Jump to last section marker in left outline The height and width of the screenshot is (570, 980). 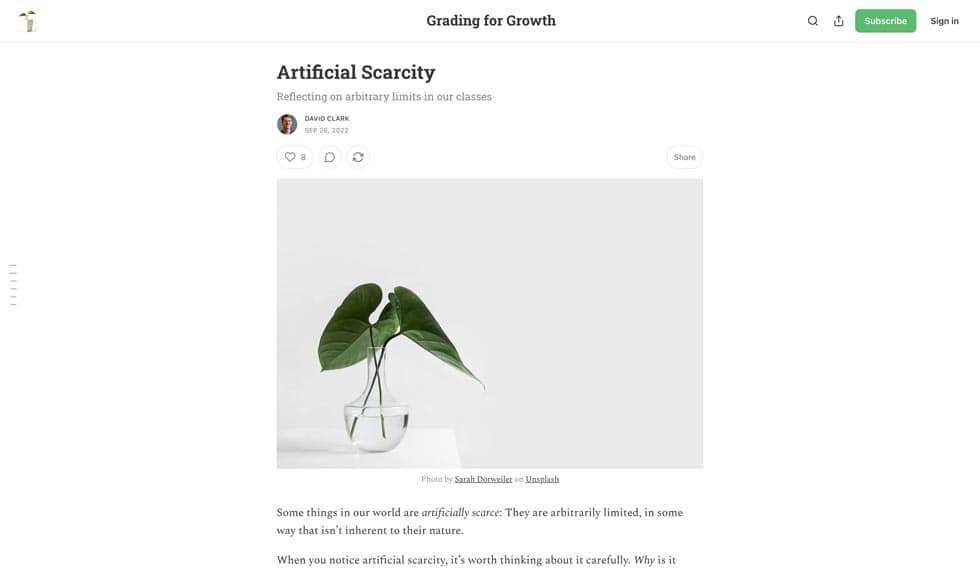[13, 304]
